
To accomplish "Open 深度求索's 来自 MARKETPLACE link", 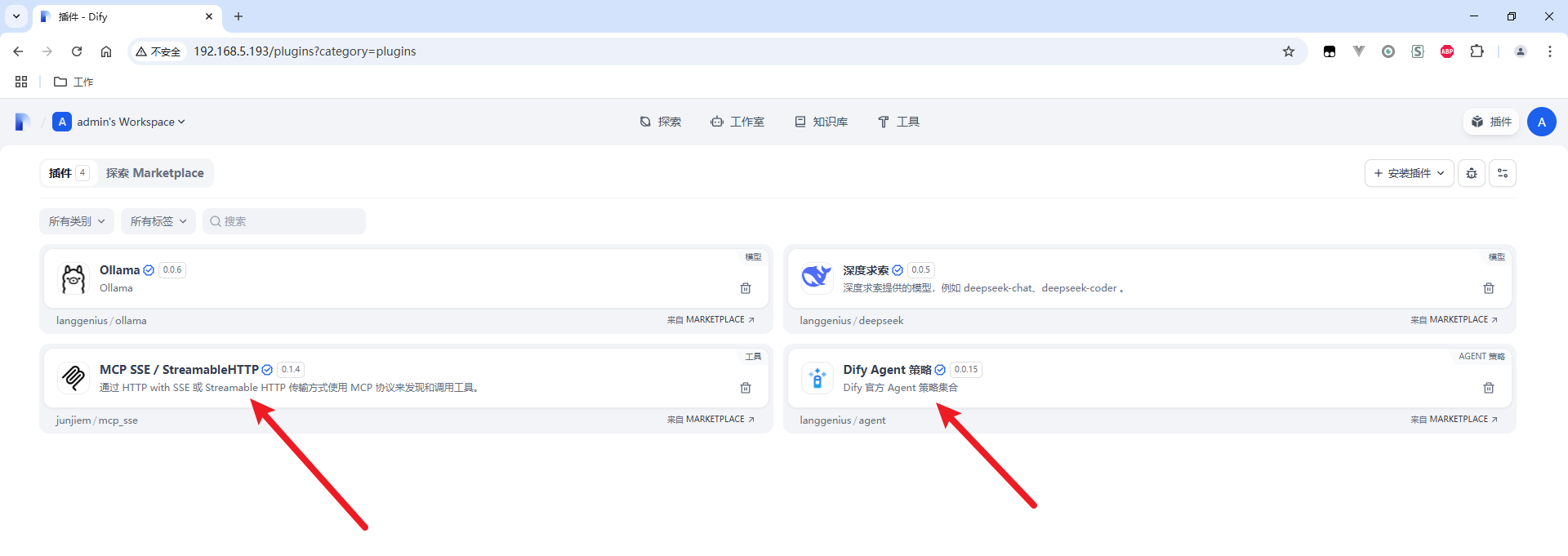I will pos(1454,320).
